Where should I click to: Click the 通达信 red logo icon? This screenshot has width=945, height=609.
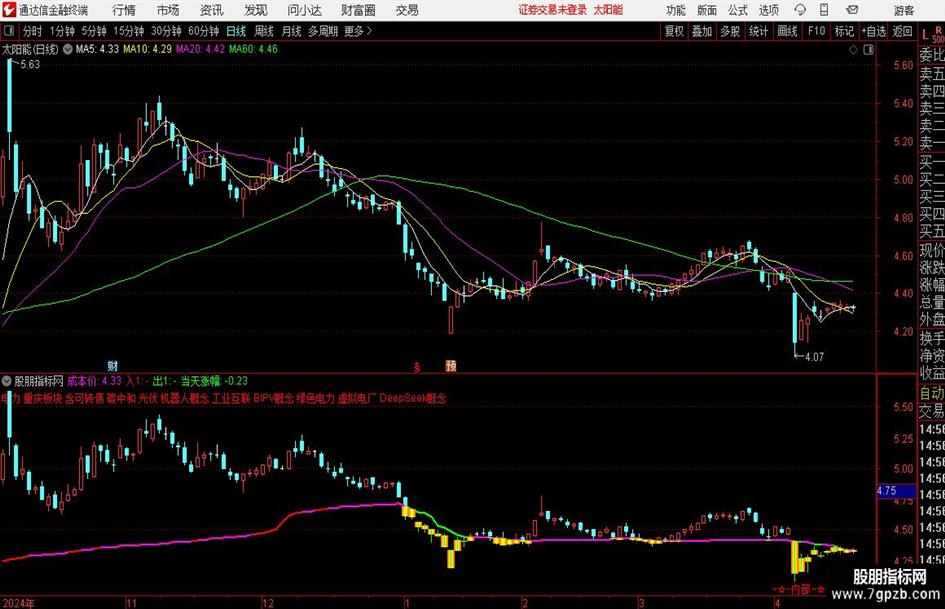point(8,10)
